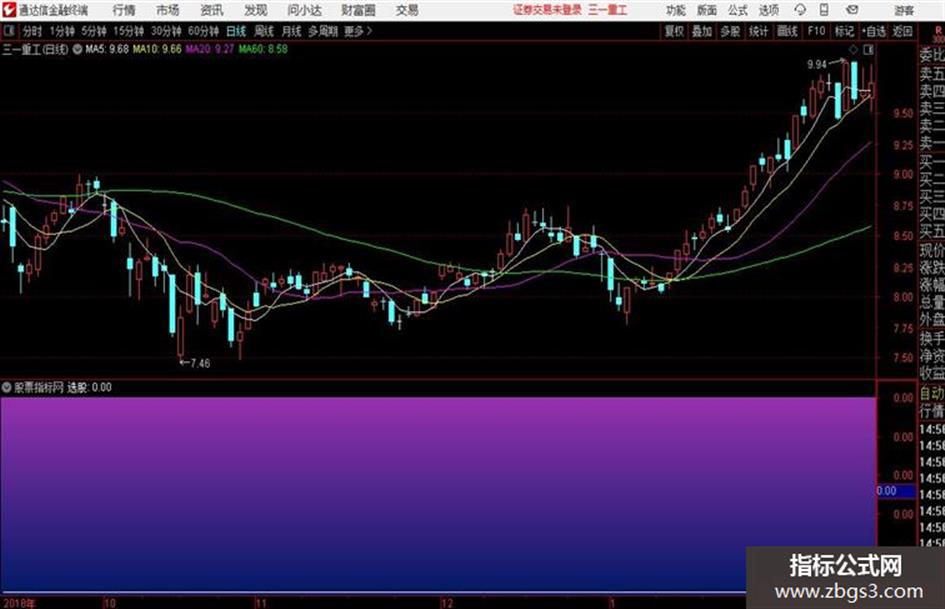Screen dimensions: 945x609
Task: Switch to 分时 chart tab
Action: coord(32,31)
